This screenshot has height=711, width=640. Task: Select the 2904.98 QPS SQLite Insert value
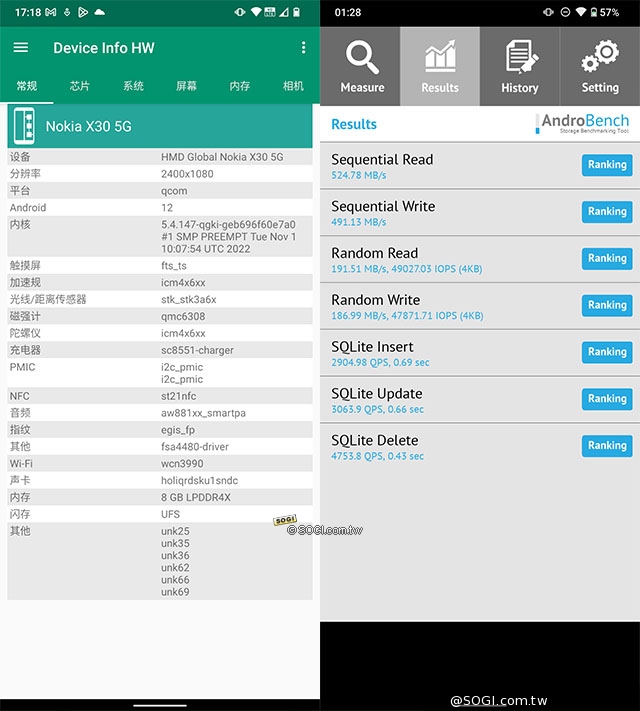380,362
